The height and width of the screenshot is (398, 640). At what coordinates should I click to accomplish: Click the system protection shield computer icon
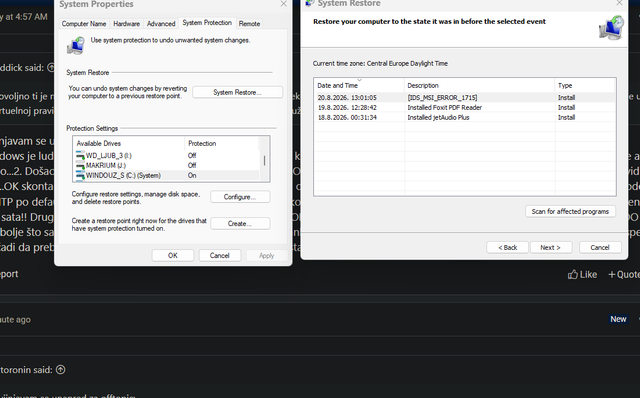tap(76, 45)
